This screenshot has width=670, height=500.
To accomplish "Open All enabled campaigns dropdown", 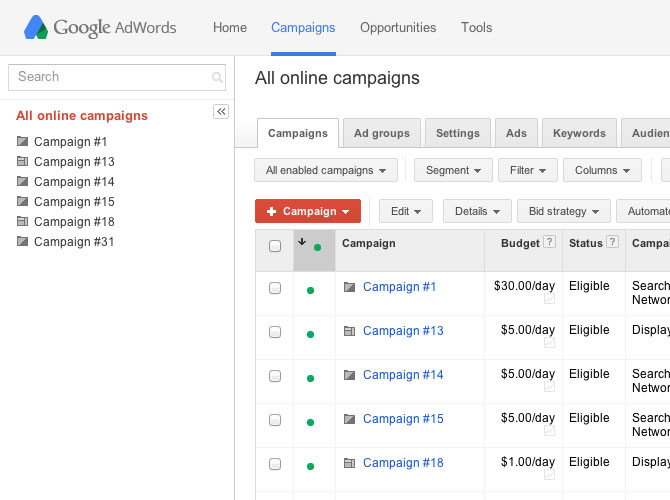I will tap(326, 170).
